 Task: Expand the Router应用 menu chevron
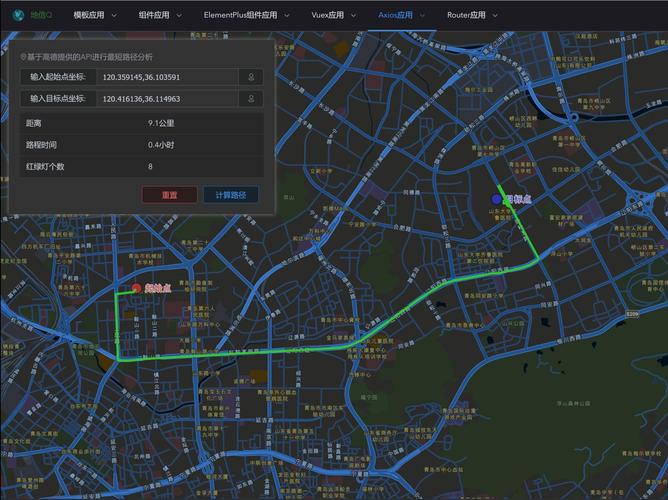pyautogui.click(x=495, y=15)
